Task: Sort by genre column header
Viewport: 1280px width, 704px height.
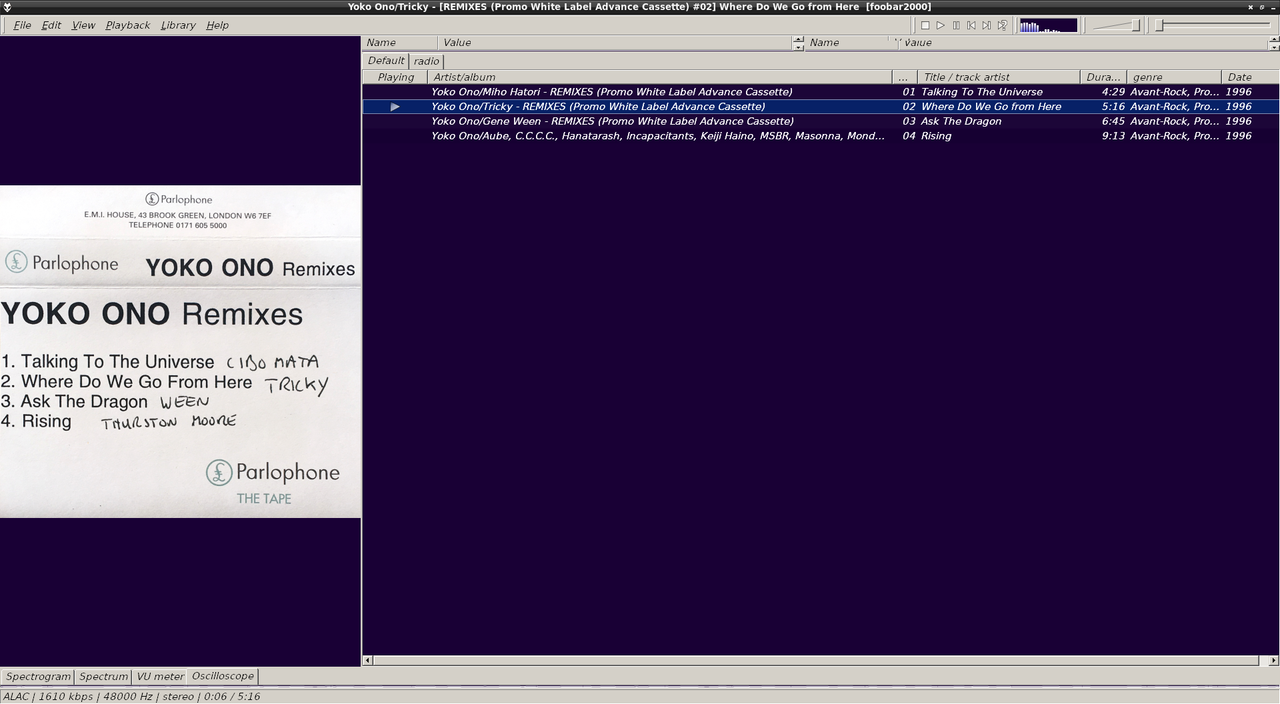Action: 1173,77
